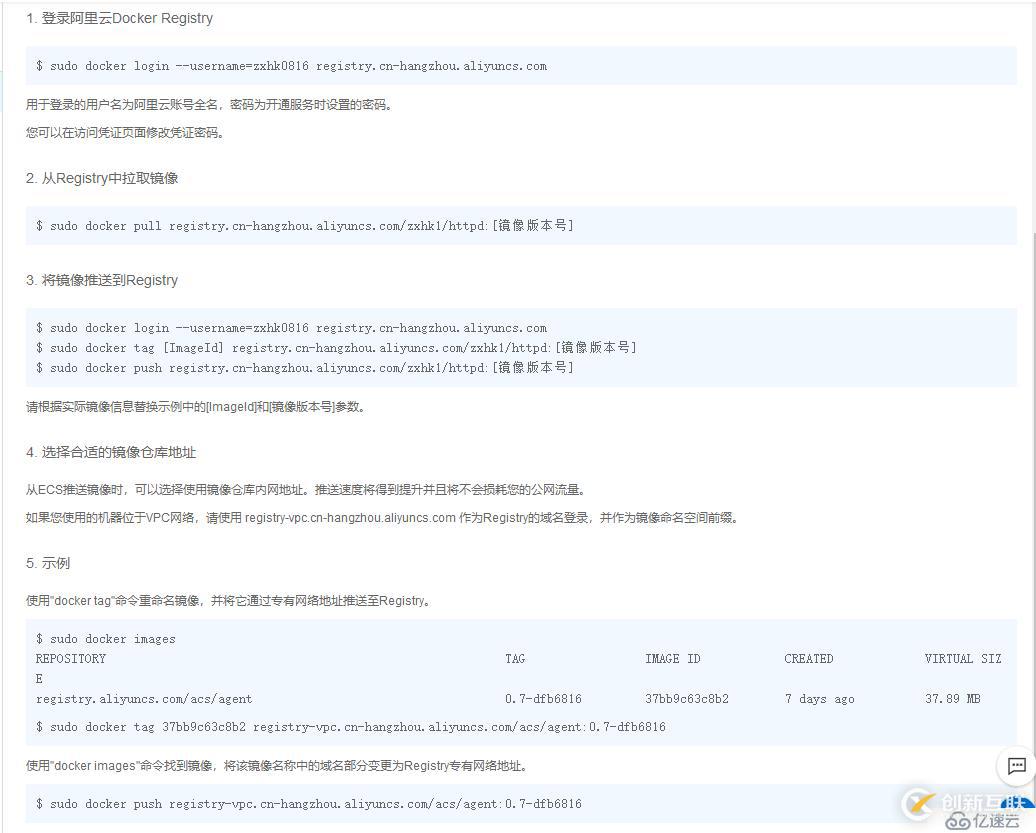Click the TAG column header
This screenshot has width=1036, height=833.
(x=515, y=659)
